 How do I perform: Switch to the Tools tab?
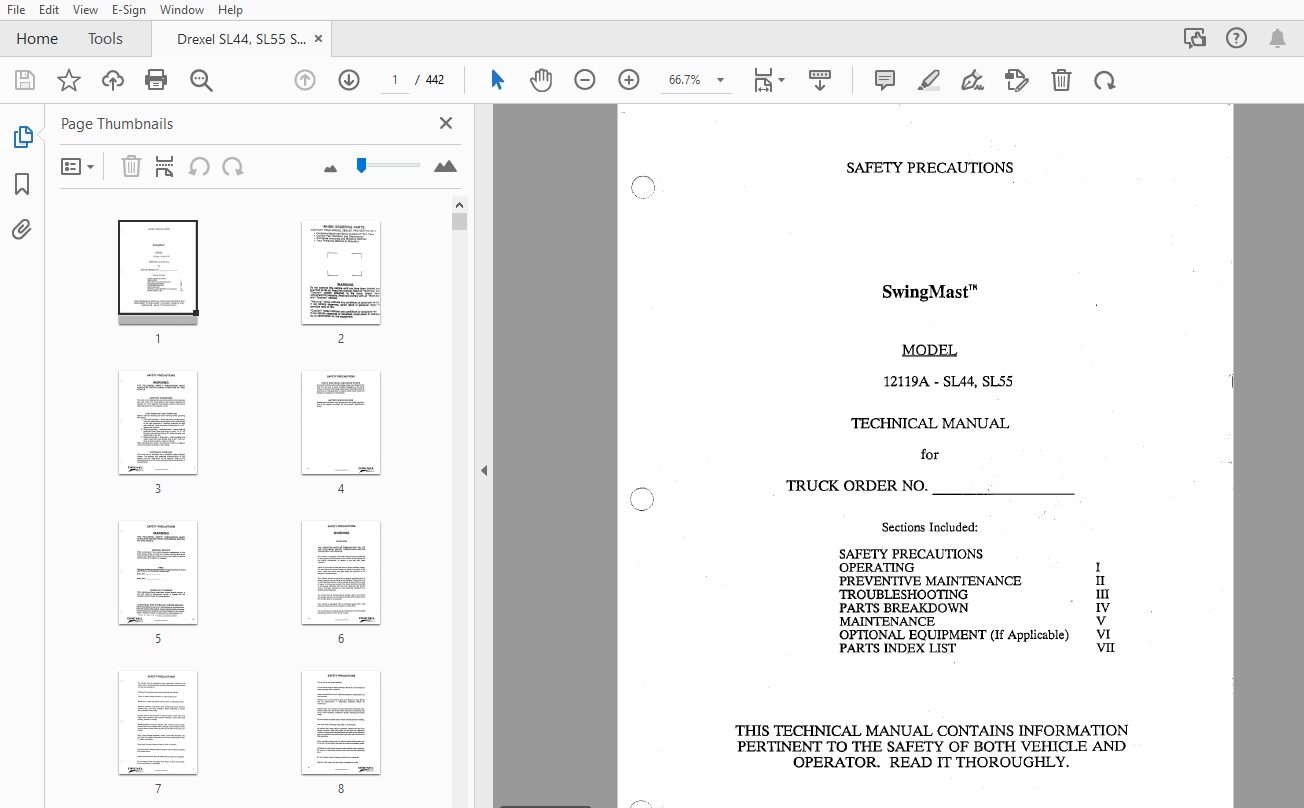(x=105, y=39)
